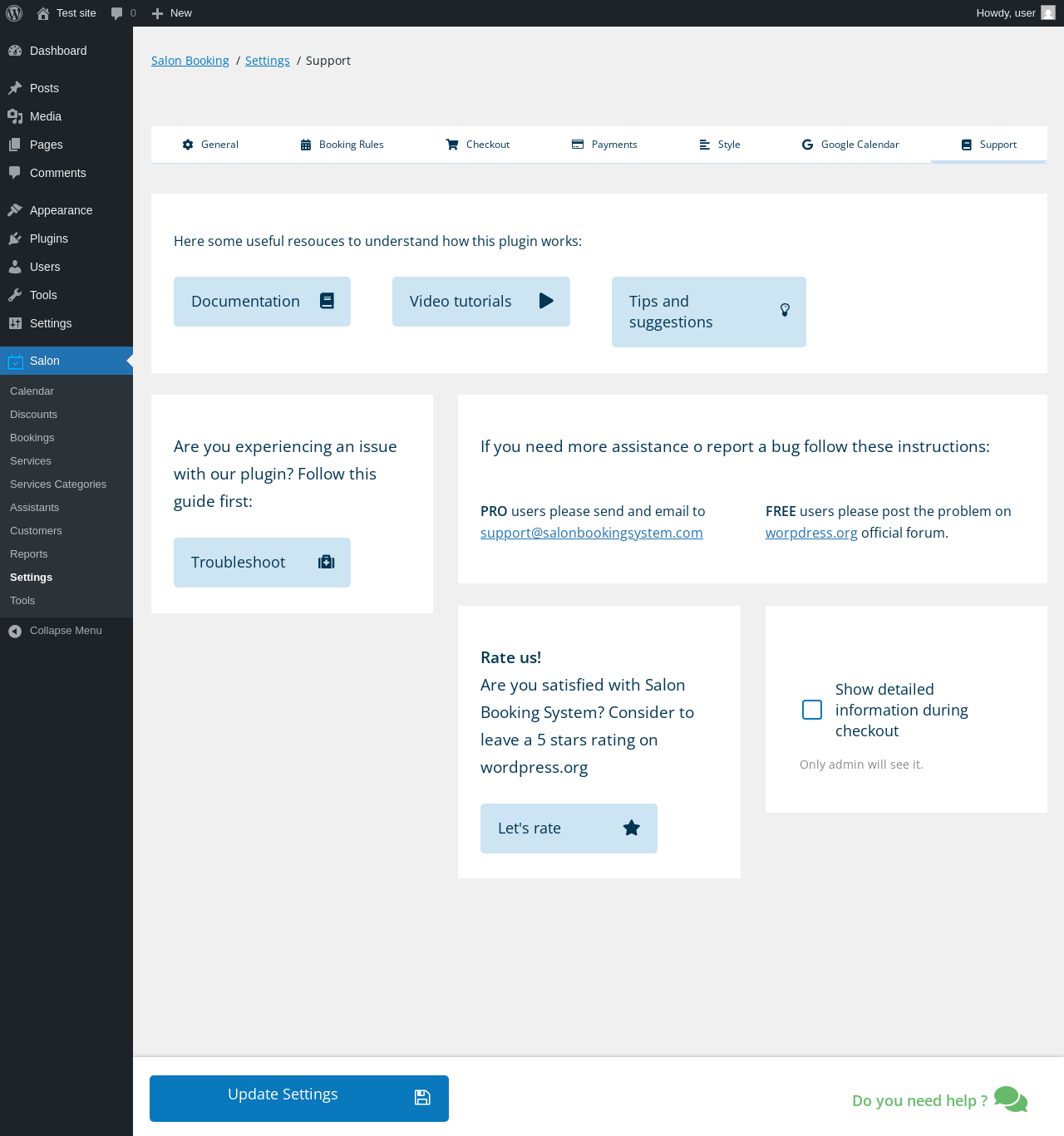
Task: Click the Troubleshoot button
Action: [262, 563]
